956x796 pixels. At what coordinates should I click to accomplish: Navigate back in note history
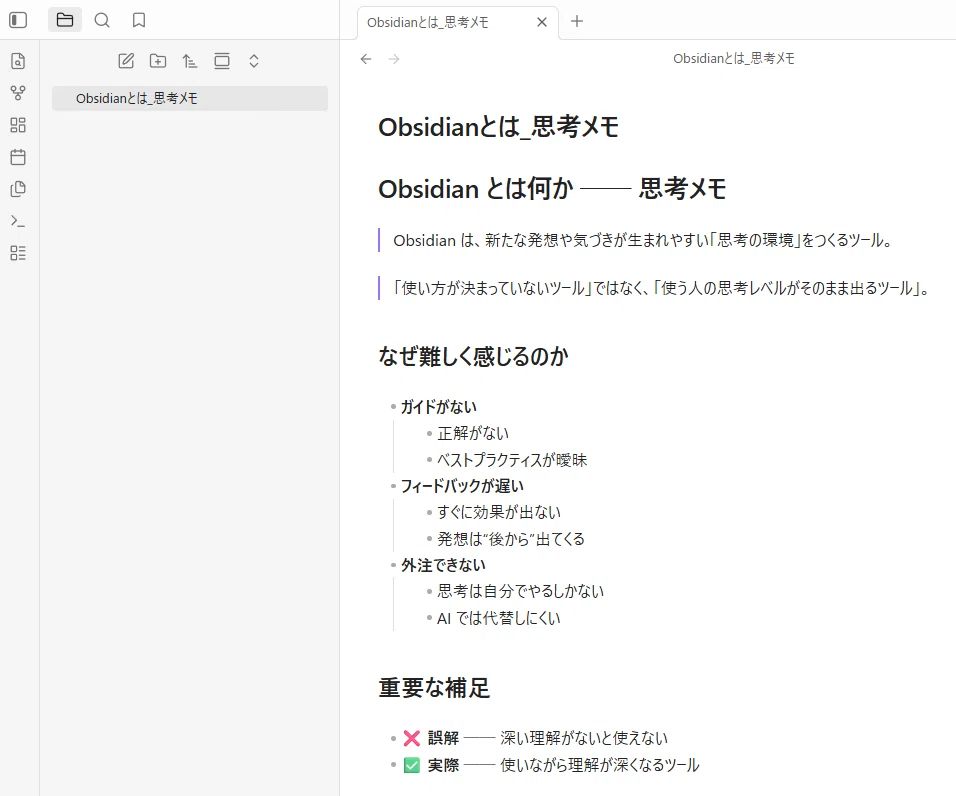366,59
